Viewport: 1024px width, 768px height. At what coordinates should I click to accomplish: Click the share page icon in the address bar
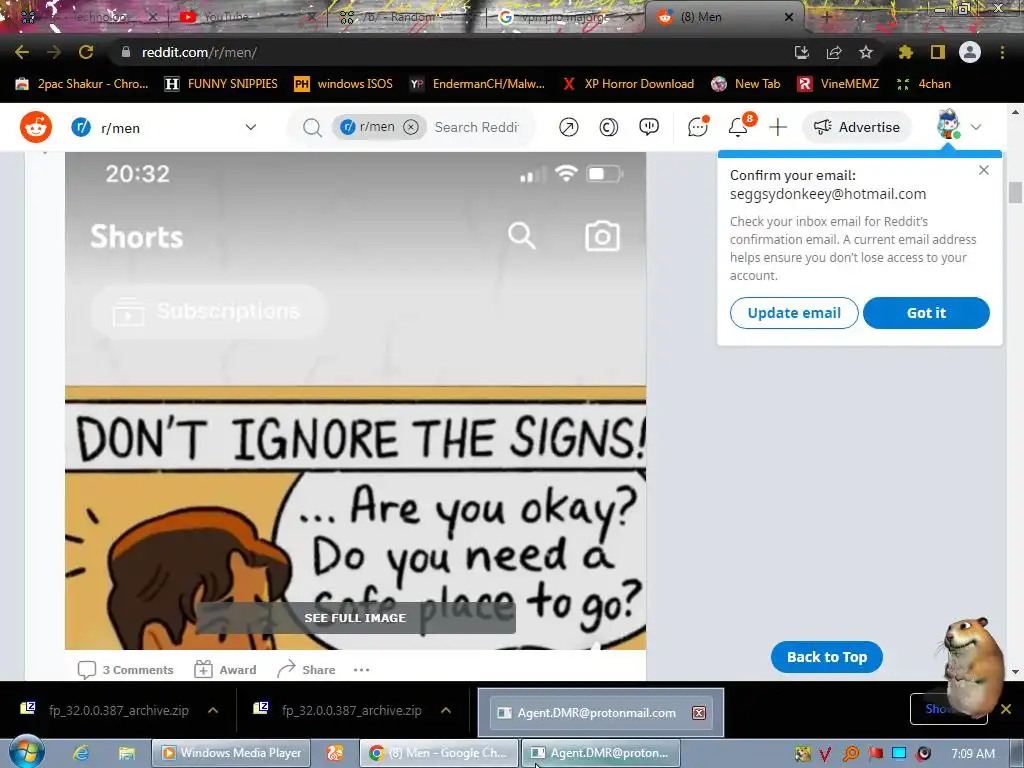tap(834, 52)
